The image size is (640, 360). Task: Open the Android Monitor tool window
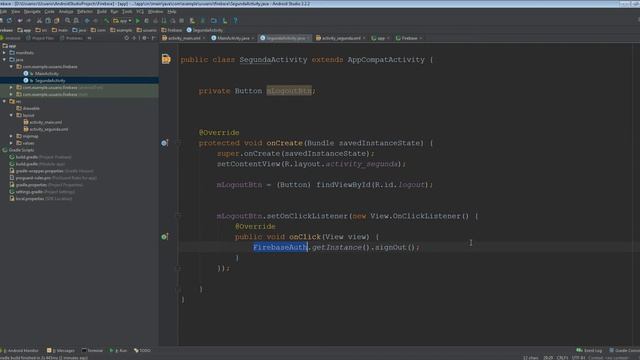[20, 350]
